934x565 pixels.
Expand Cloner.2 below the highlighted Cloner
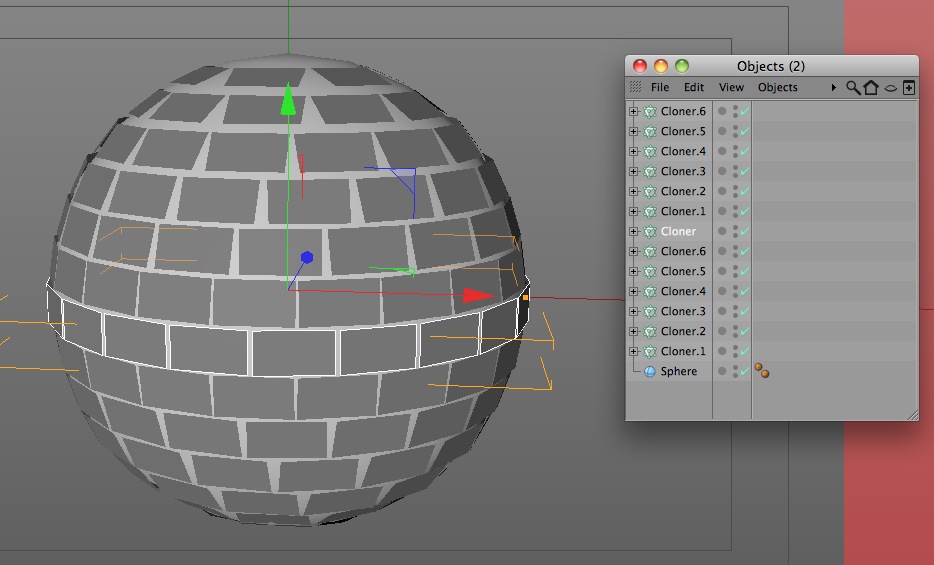[x=633, y=331]
